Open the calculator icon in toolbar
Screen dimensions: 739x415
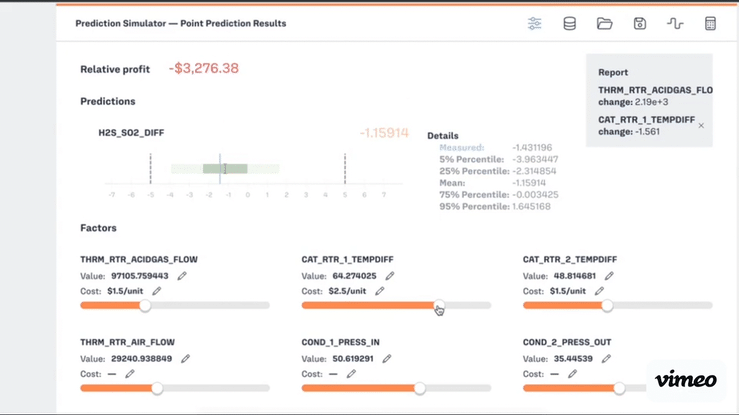click(x=711, y=24)
